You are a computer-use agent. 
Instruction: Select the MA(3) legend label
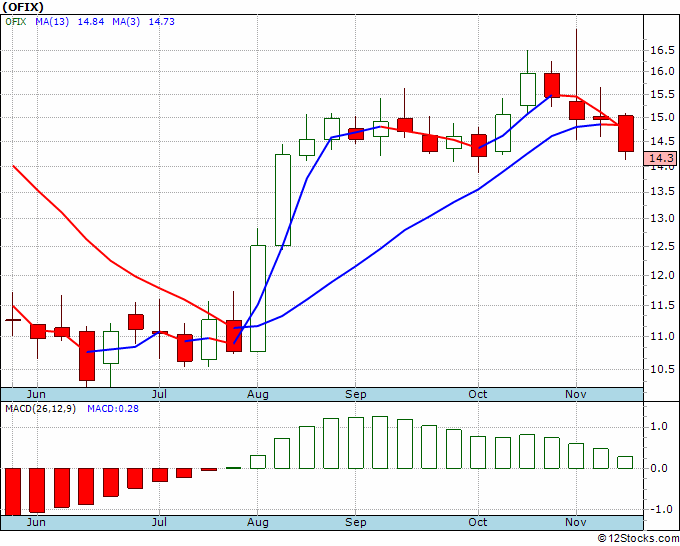(126, 21)
